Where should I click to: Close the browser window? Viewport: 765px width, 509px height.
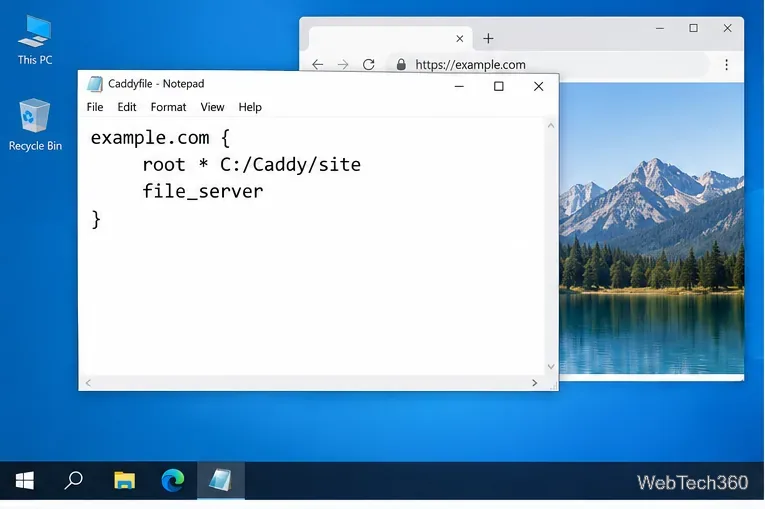click(x=727, y=28)
